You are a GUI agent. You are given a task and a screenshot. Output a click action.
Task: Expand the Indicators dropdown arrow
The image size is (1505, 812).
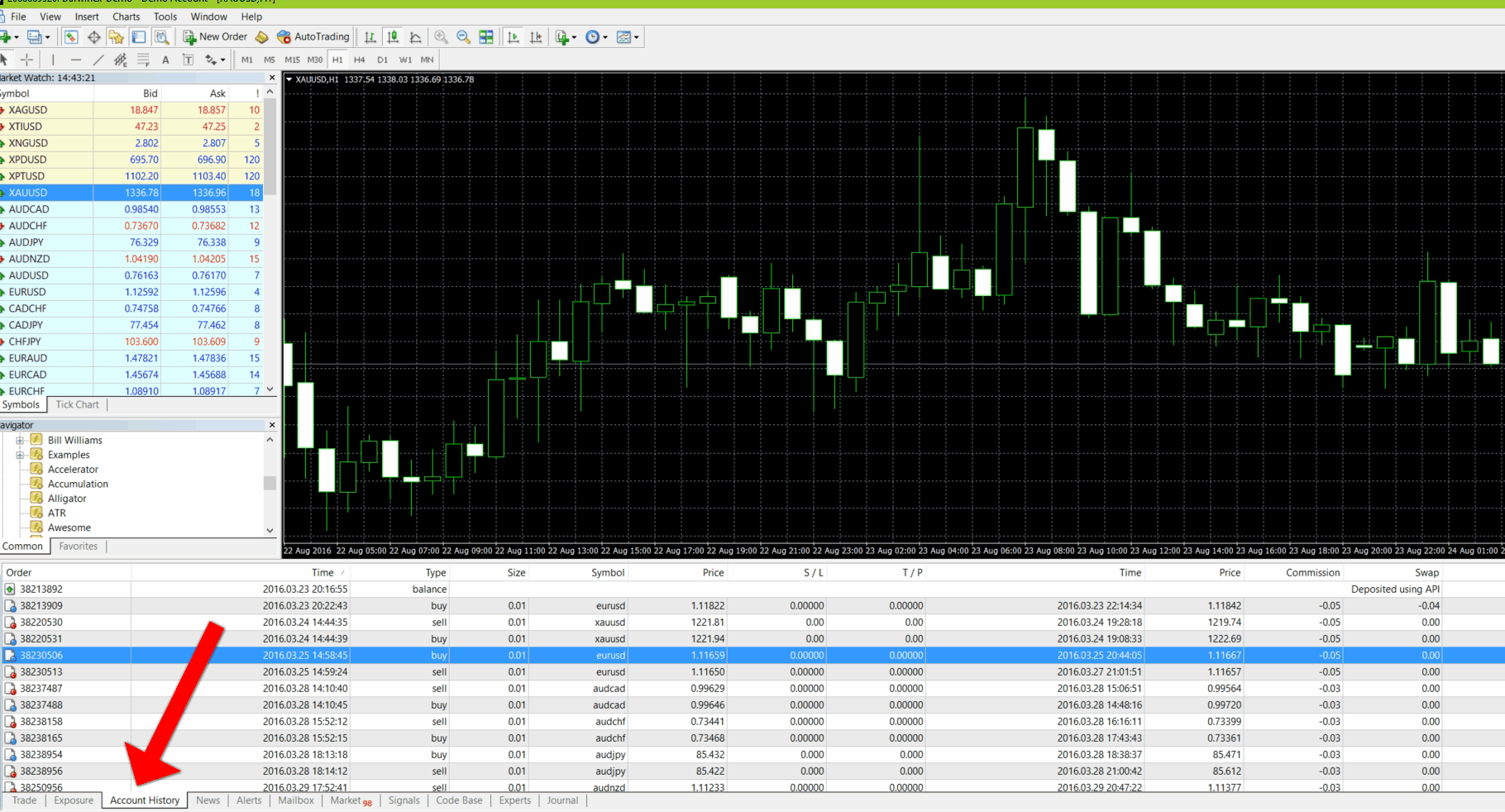[575, 37]
